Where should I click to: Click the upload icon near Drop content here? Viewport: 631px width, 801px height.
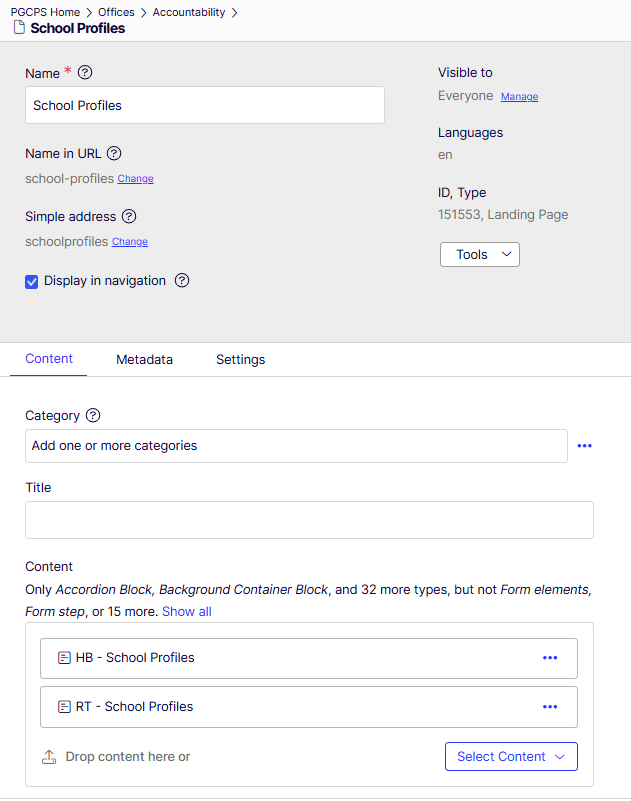click(49, 757)
